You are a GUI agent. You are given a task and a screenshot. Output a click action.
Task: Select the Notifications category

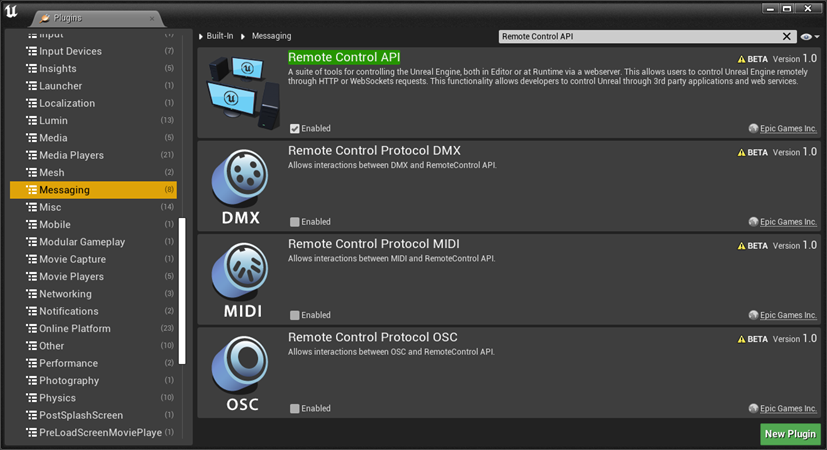[x=93, y=311]
